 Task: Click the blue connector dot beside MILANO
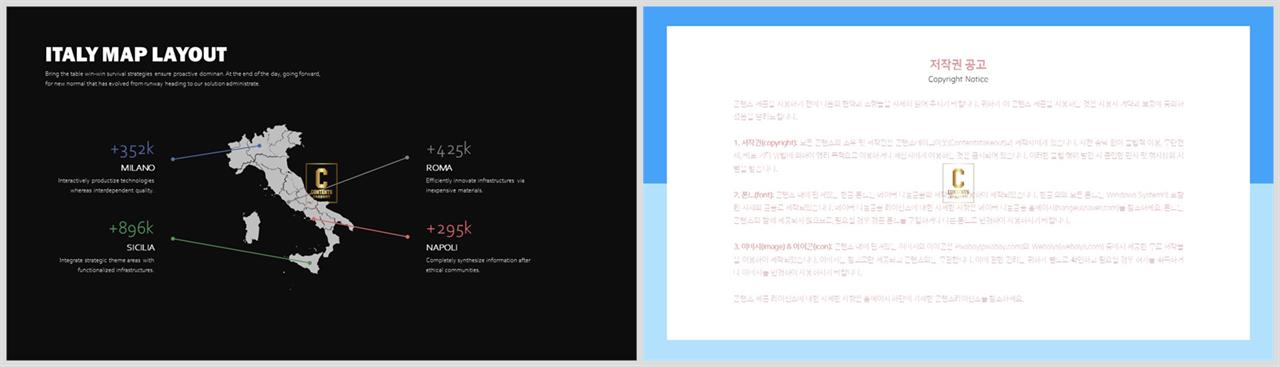click(x=173, y=158)
